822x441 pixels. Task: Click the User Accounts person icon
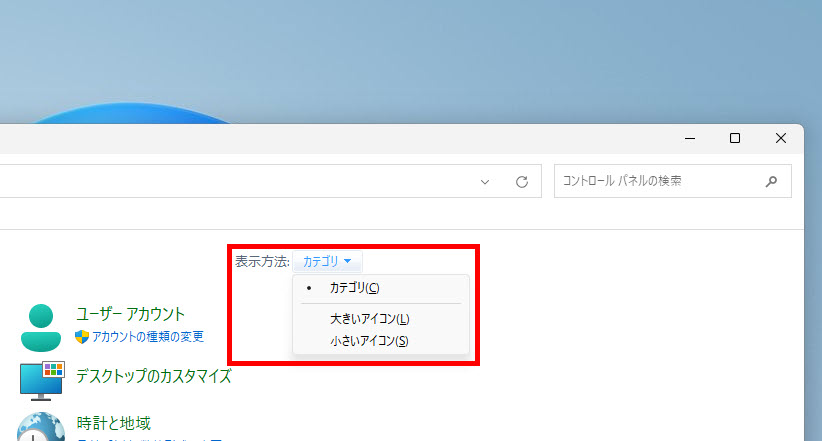pos(42,325)
